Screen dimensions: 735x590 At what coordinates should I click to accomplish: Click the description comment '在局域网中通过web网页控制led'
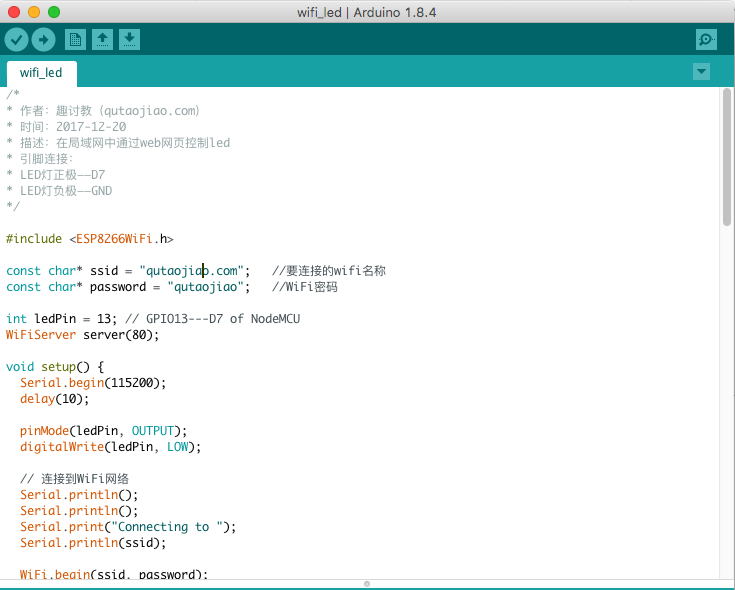[x=143, y=143]
